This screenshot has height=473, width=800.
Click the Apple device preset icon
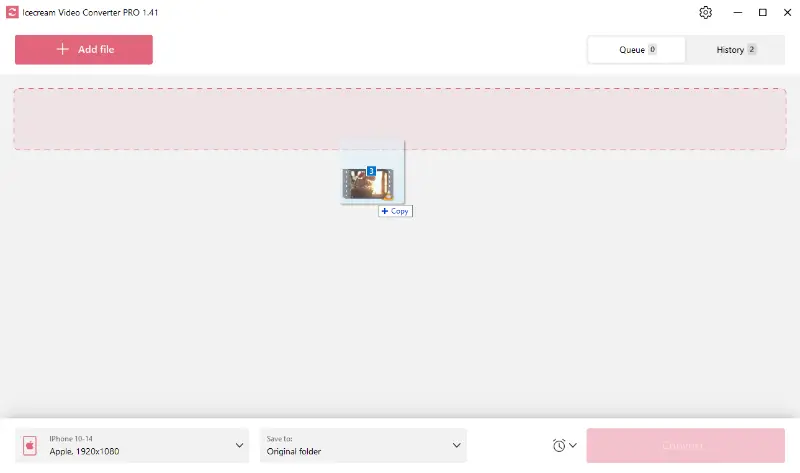(30, 445)
